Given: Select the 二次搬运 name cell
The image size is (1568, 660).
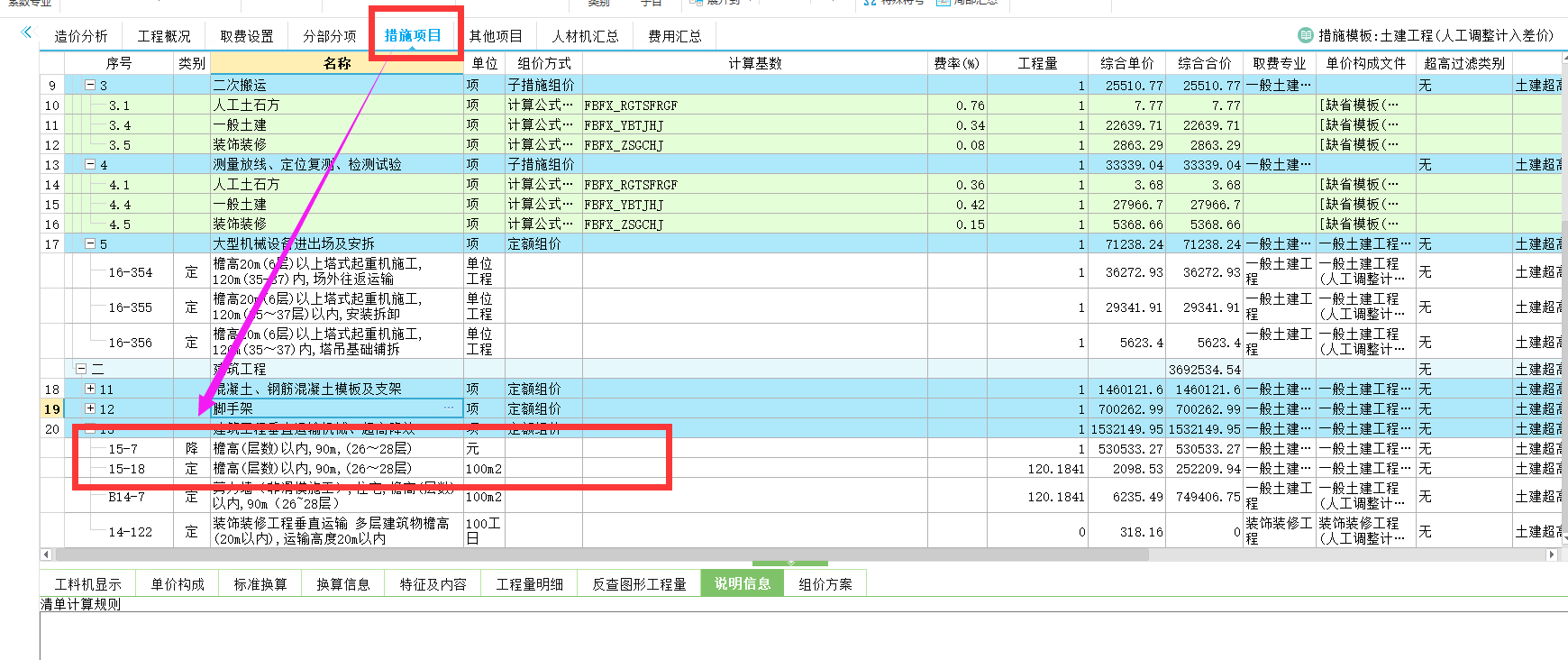Looking at the screenshot, I should click(337, 85).
